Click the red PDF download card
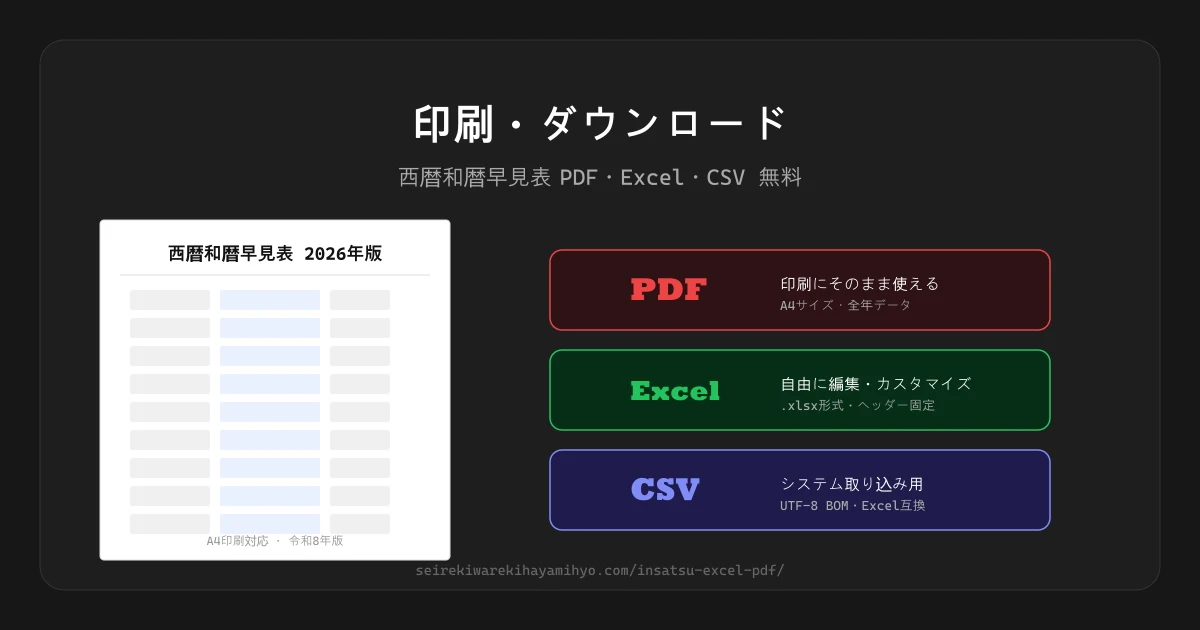 tap(800, 290)
